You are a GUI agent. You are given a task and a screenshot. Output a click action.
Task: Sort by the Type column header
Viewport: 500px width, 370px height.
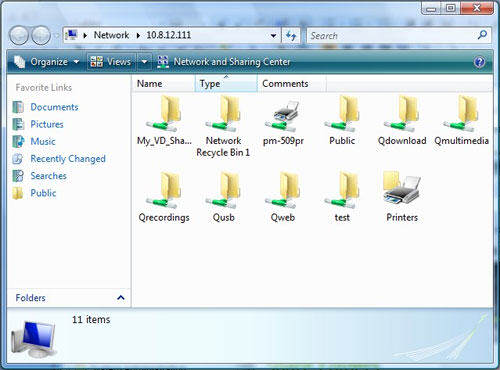point(226,84)
